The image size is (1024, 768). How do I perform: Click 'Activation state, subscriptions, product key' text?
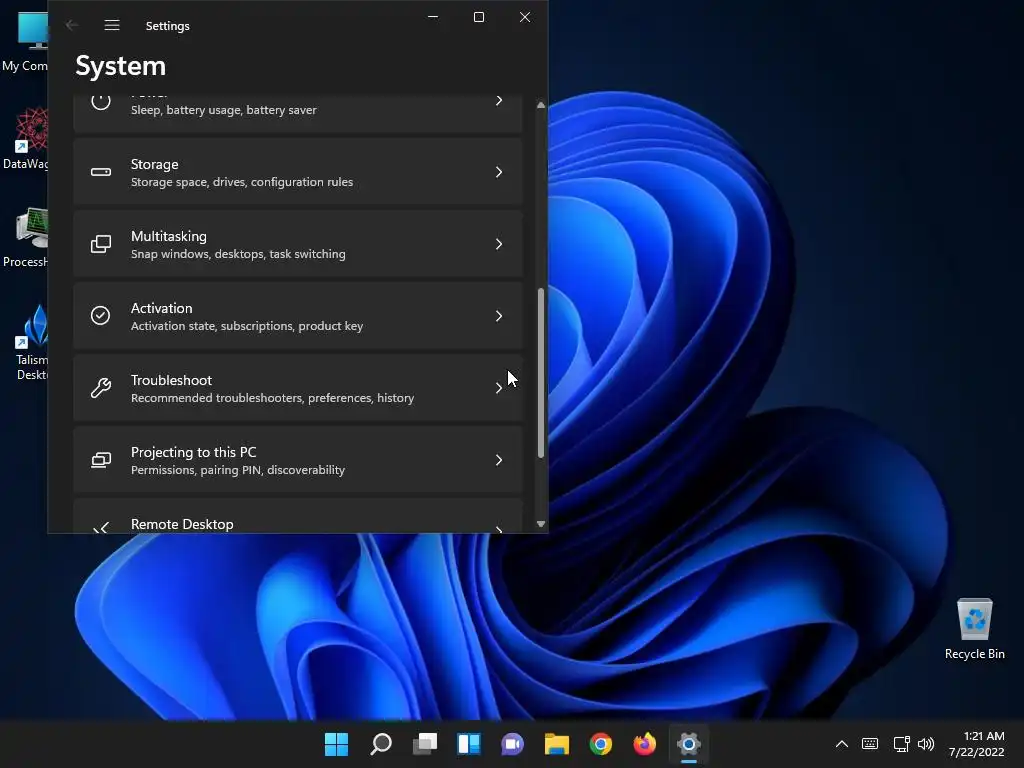[247, 325]
